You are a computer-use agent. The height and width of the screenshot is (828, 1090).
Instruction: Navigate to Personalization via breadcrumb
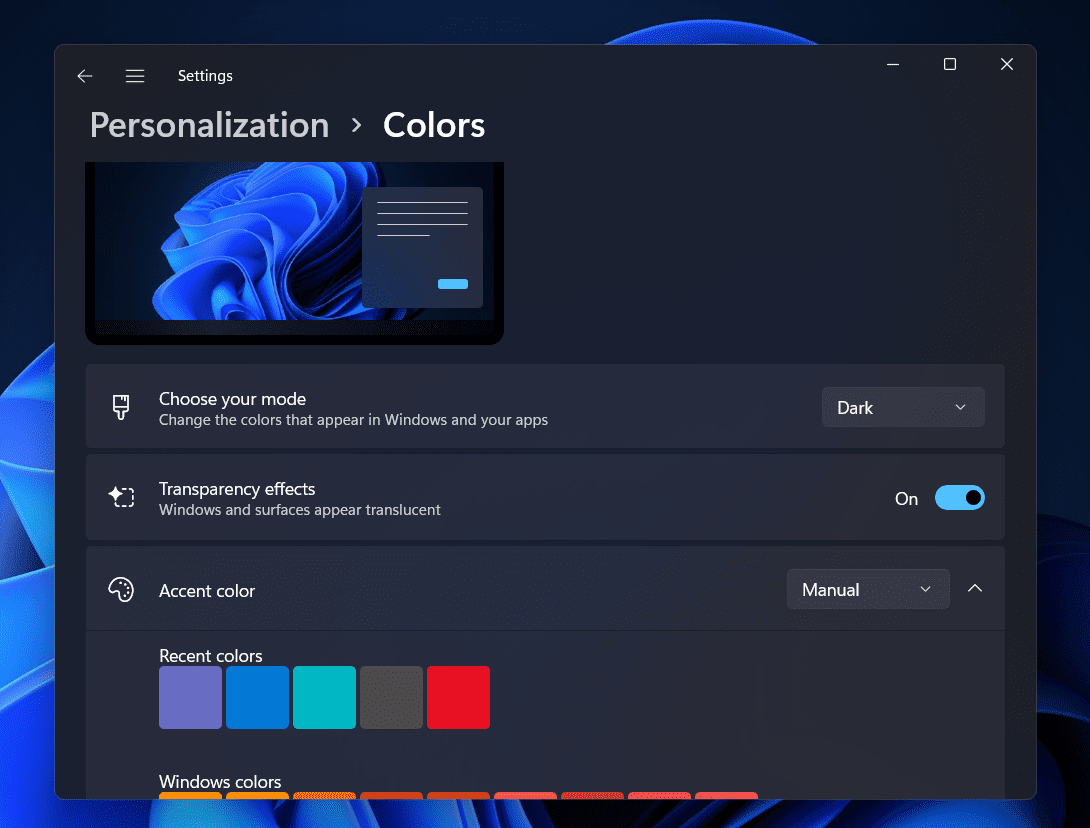coord(209,124)
